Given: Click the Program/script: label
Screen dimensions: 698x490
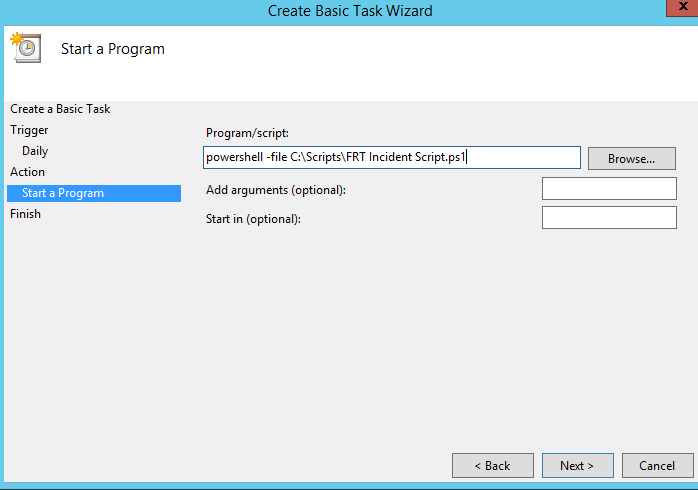Looking at the screenshot, I should click(x=248, y=133).
